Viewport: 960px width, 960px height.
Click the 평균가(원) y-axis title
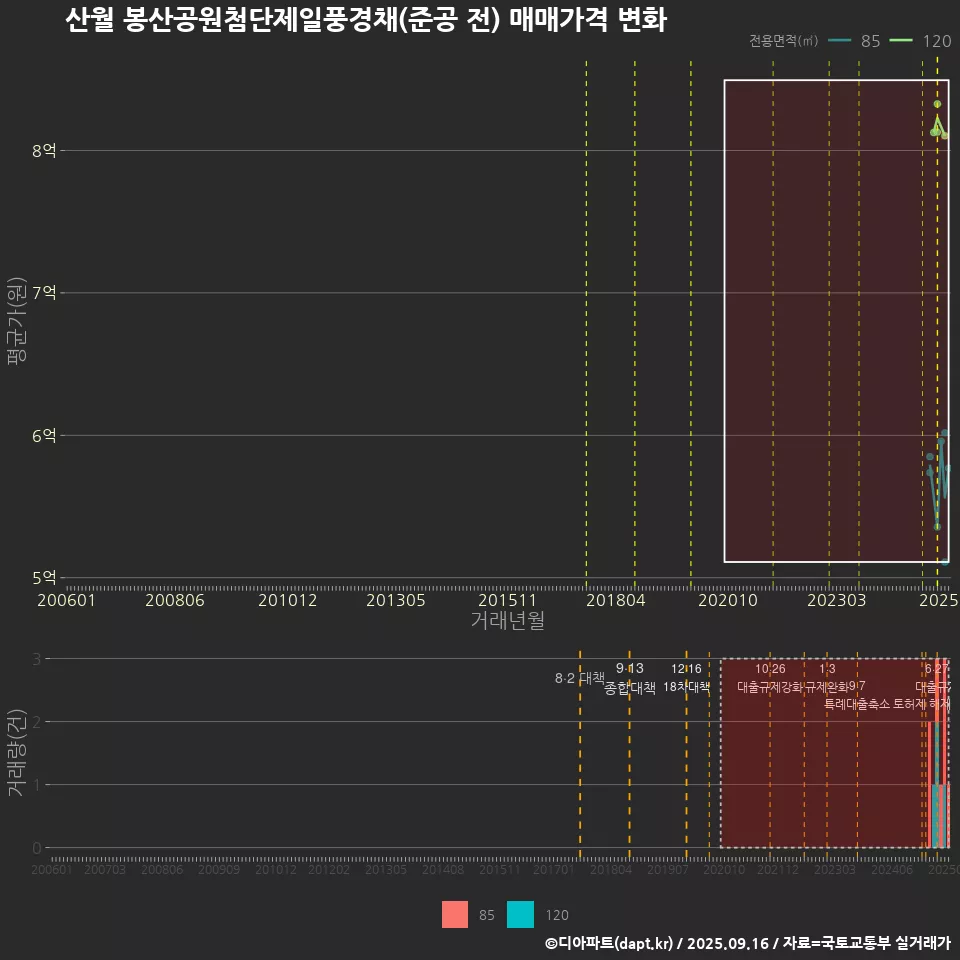[x=17, y=321]
